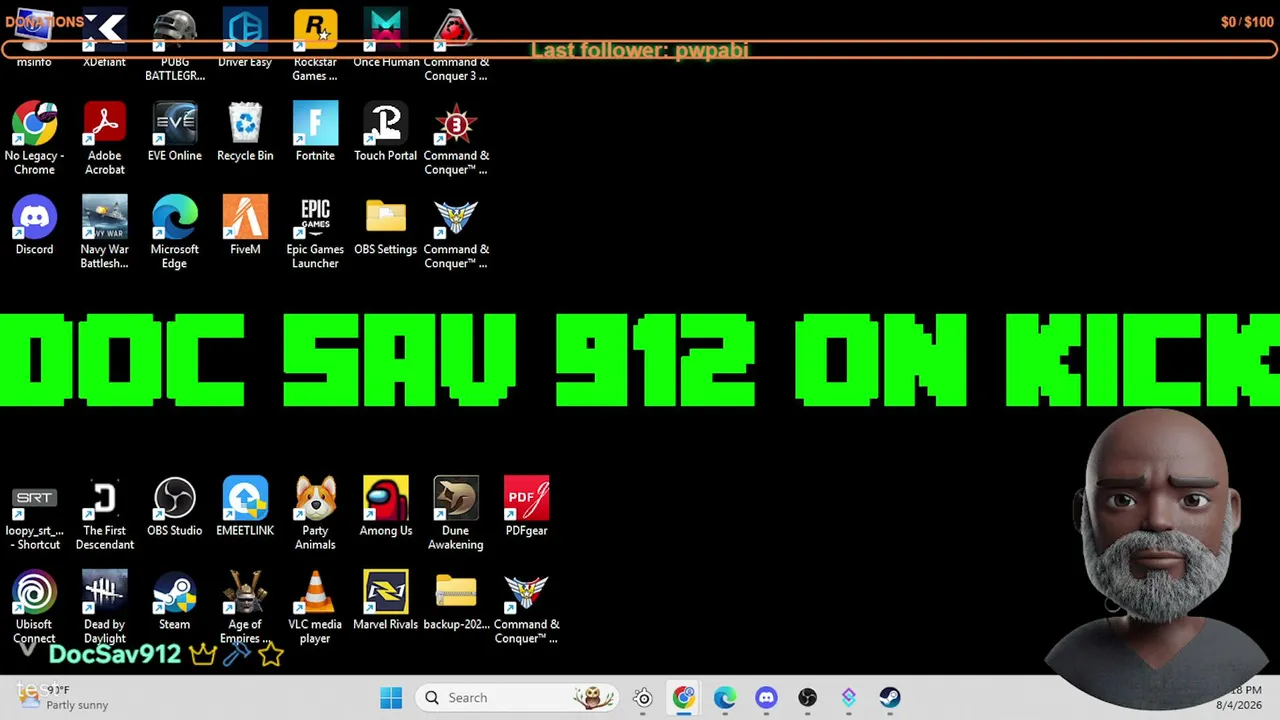Select the PUBG Battlegrounds desktop icon
1280x720 pixels.
tap(174, 46)
